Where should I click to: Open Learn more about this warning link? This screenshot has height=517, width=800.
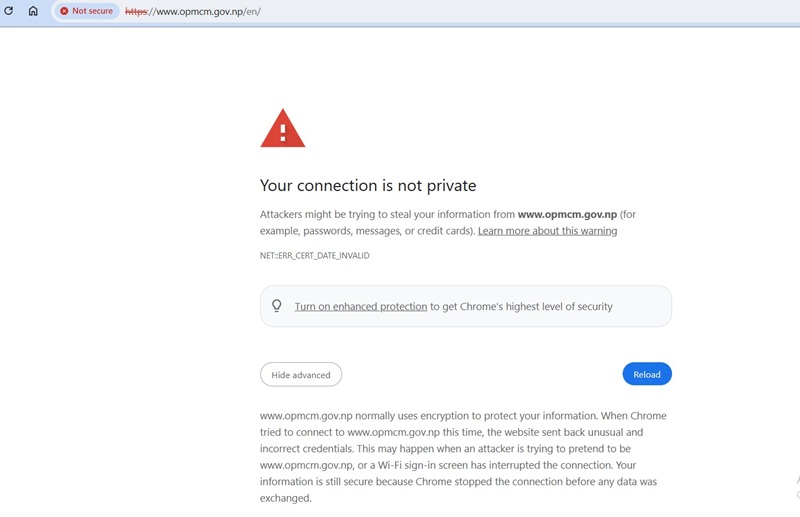click(547, 231)
